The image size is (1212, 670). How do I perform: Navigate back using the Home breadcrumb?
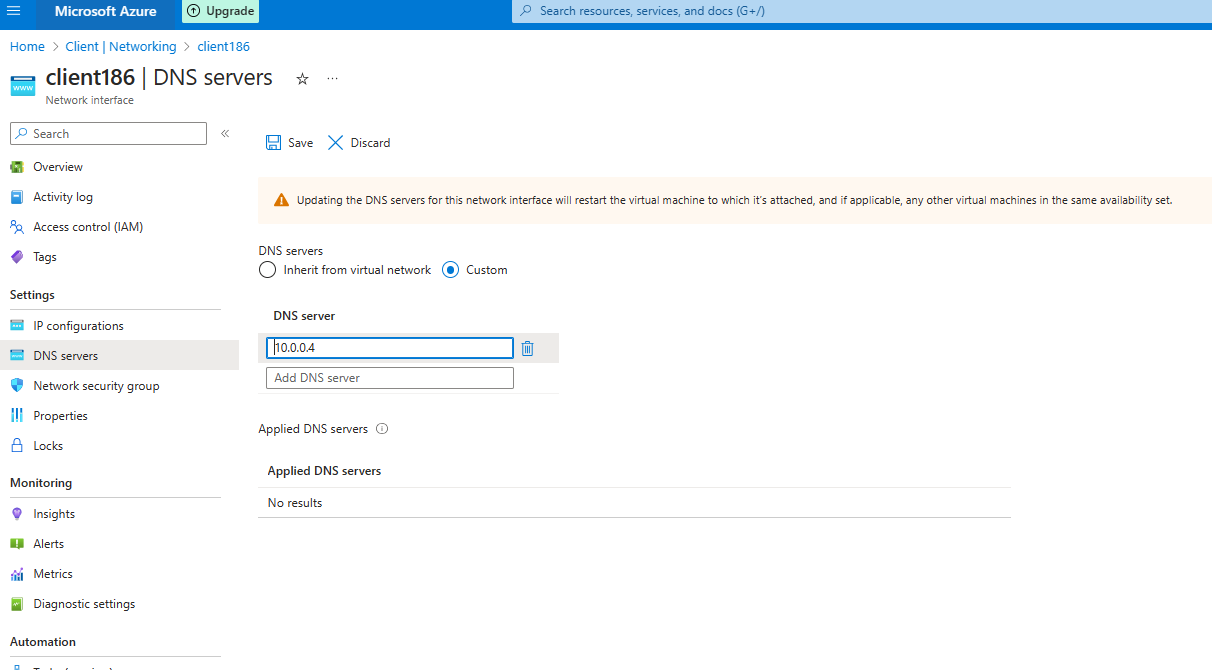(26, 46)
